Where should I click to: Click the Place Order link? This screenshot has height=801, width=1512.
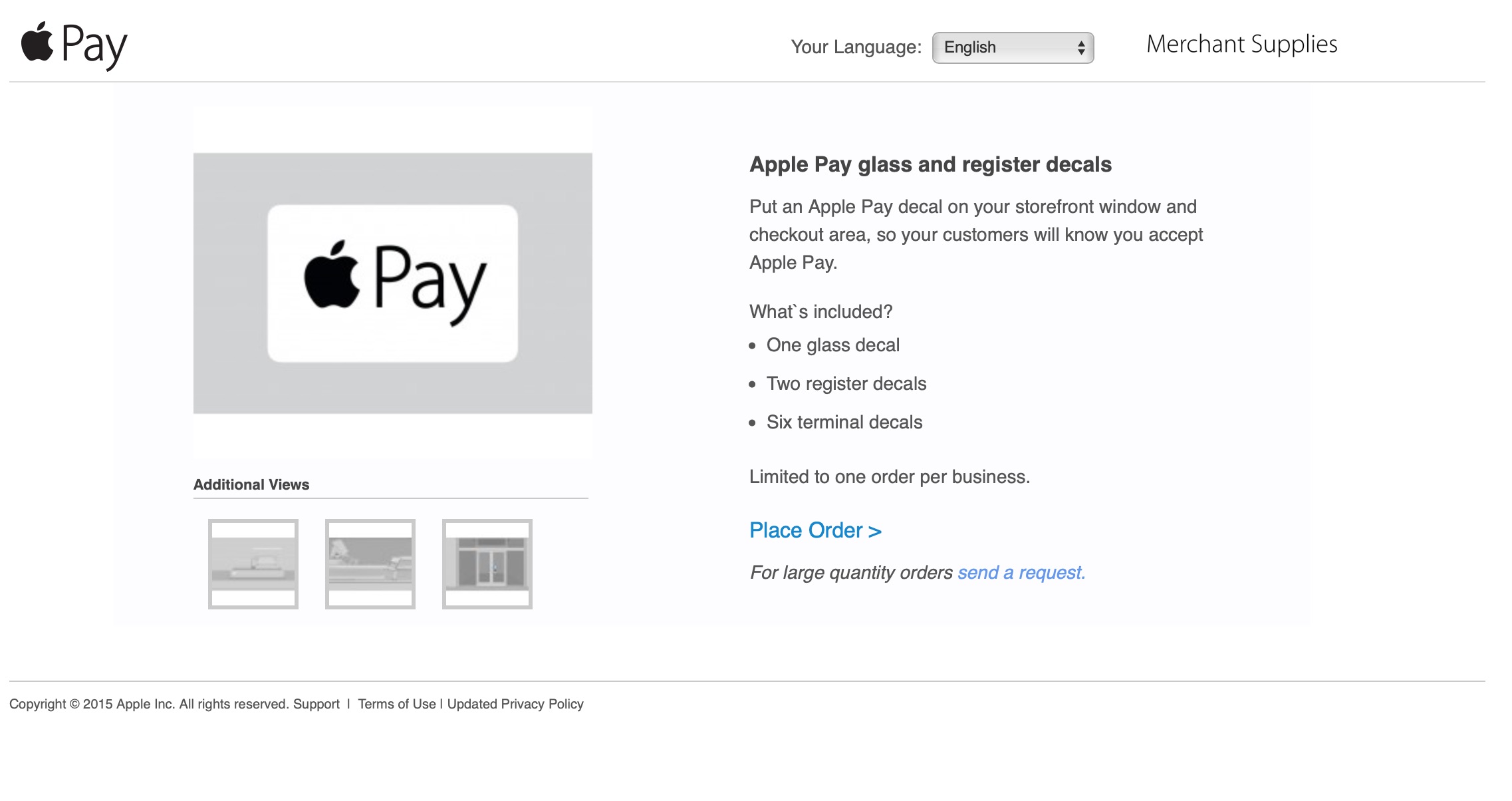[x=815, y=530]
